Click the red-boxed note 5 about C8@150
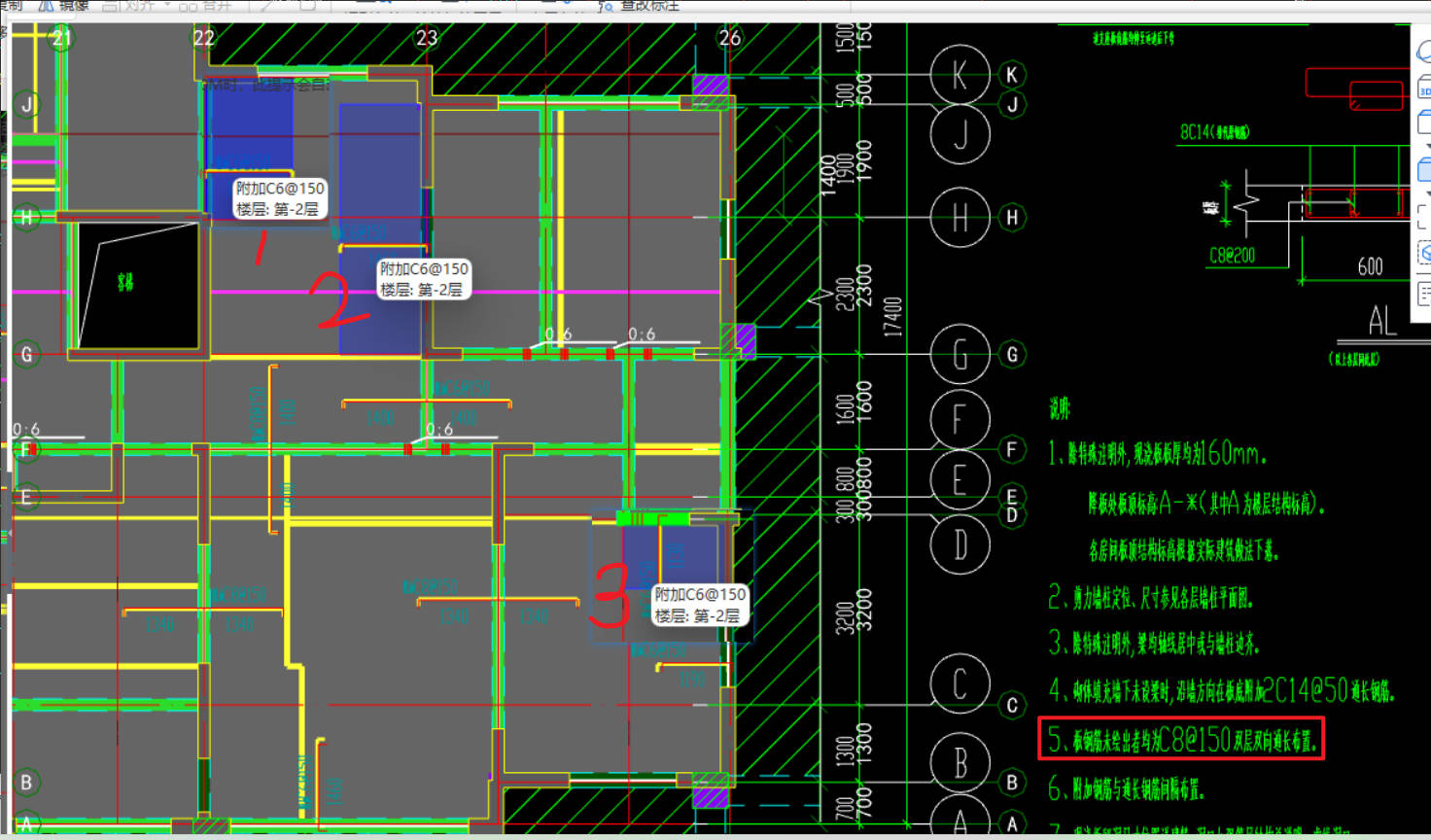 point(1181,740)
